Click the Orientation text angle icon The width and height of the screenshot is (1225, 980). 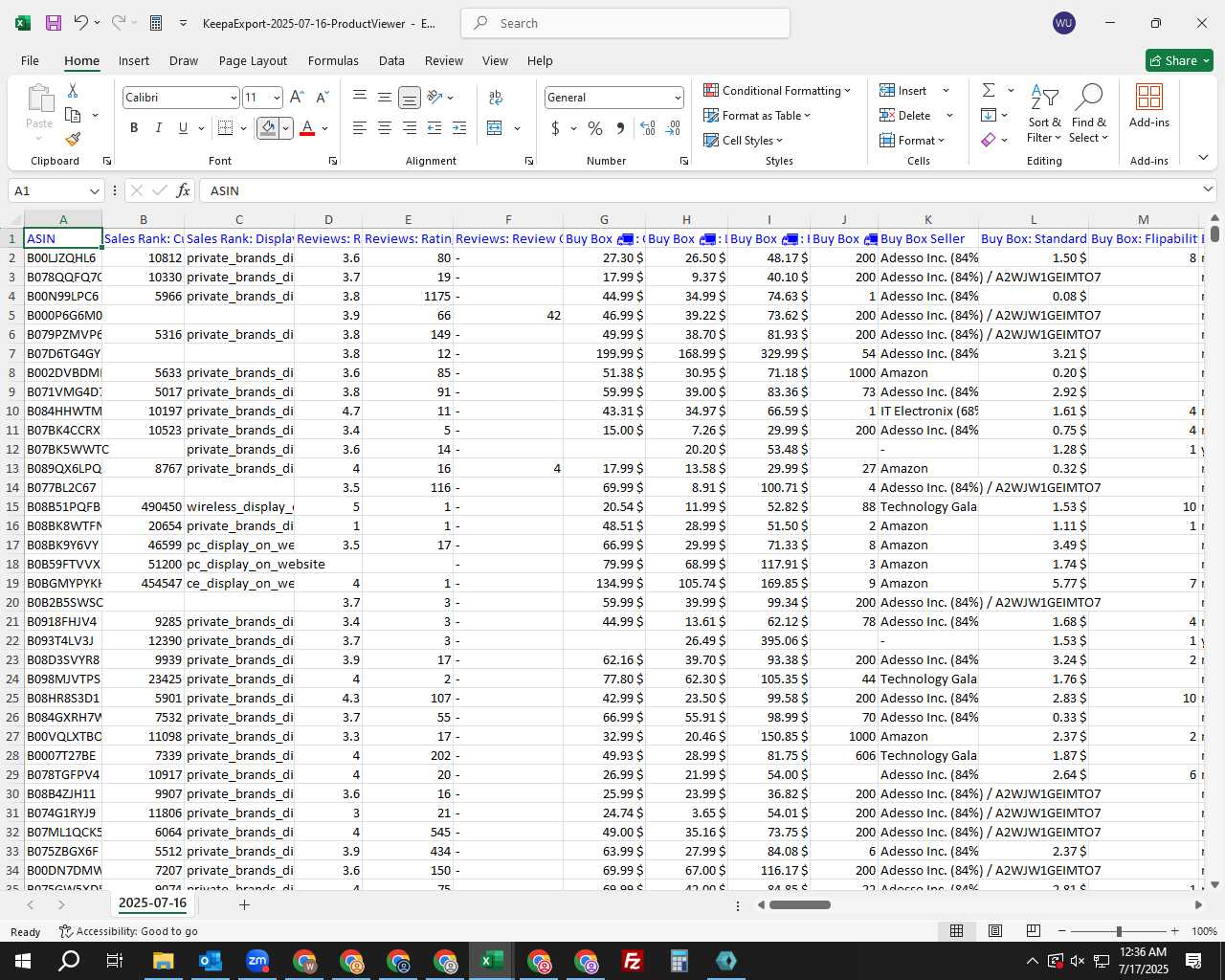pos(434,98)
